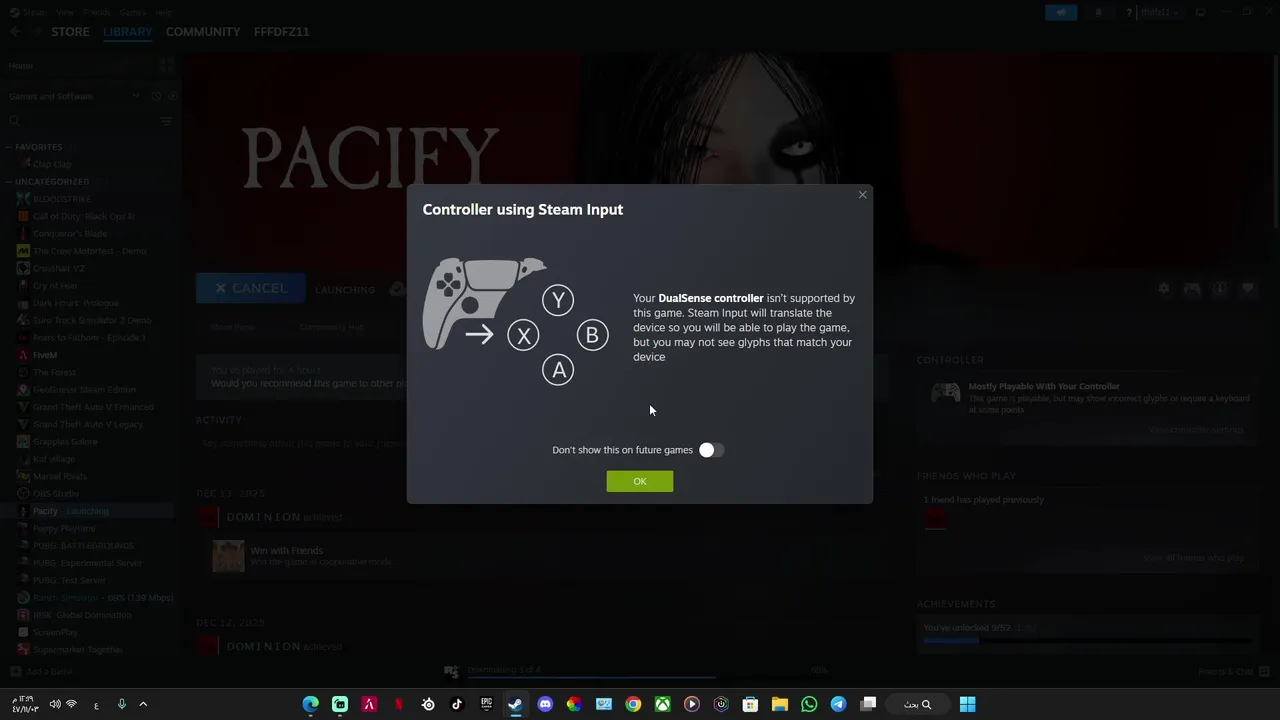Open Microsoft Edge from the taskbar
Image resolution: width=1280 pixels, height=720 pixels.
tap(311, 704)
